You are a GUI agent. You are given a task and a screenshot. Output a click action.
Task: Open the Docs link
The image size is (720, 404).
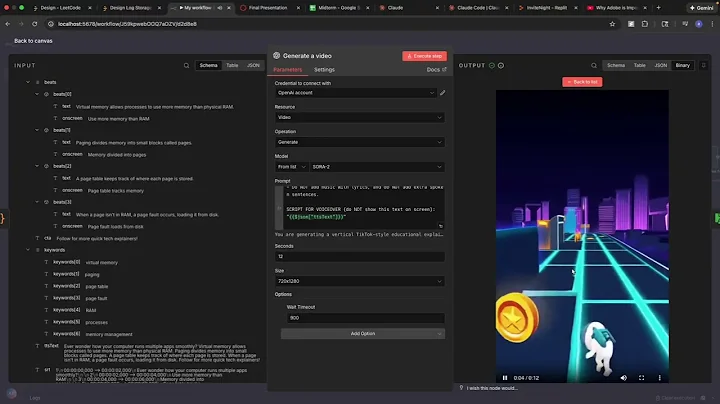436,70
